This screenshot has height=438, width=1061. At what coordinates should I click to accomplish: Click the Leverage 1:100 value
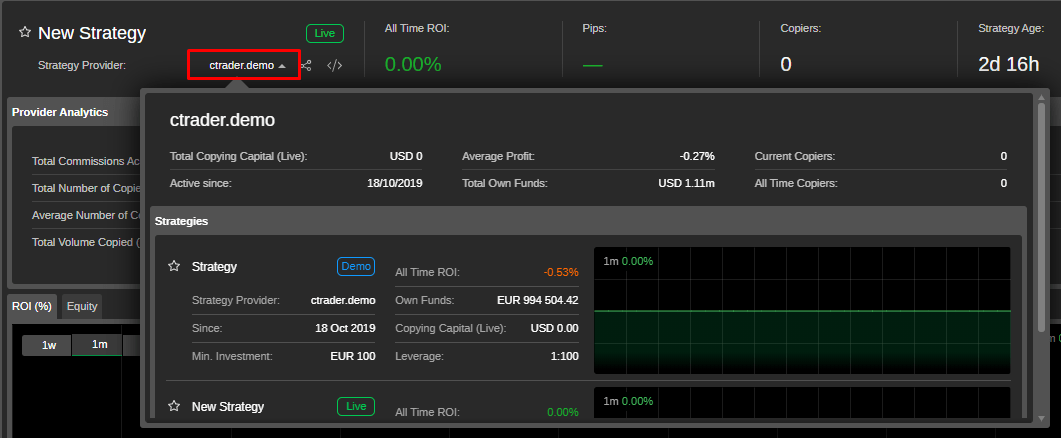(564, 355)
